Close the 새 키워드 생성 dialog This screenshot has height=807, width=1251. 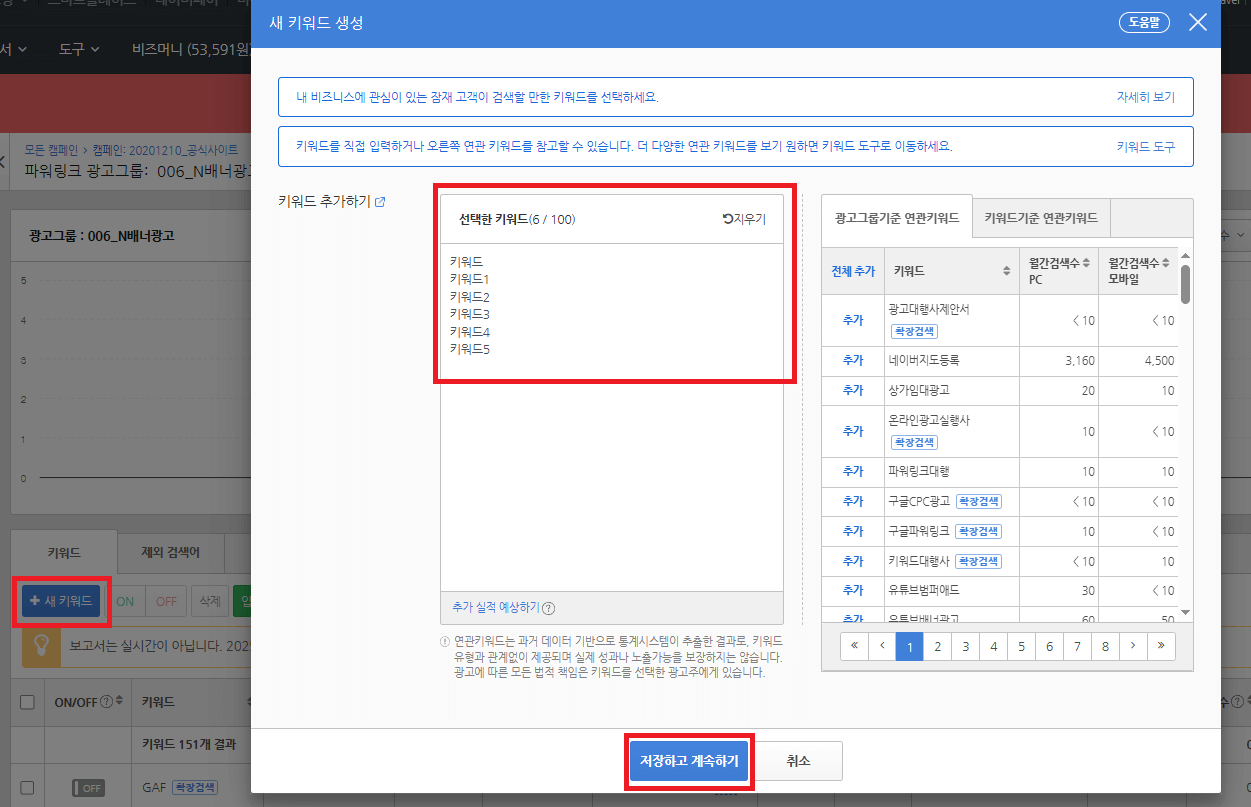pos(1198,22)
